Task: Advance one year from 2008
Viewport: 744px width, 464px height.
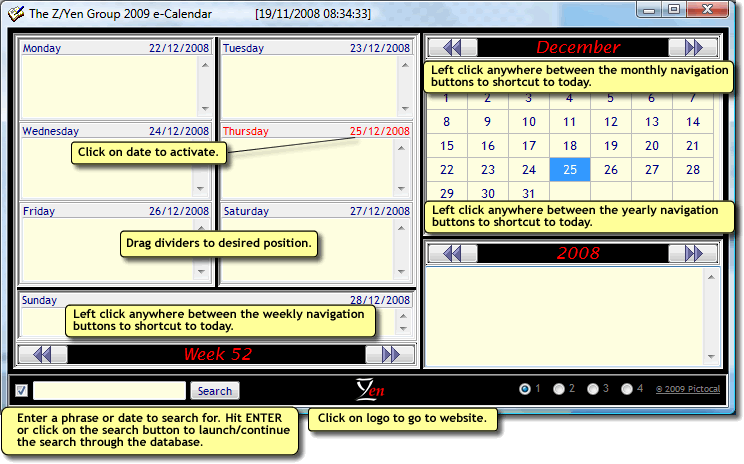Action: [x=693, y=253]
